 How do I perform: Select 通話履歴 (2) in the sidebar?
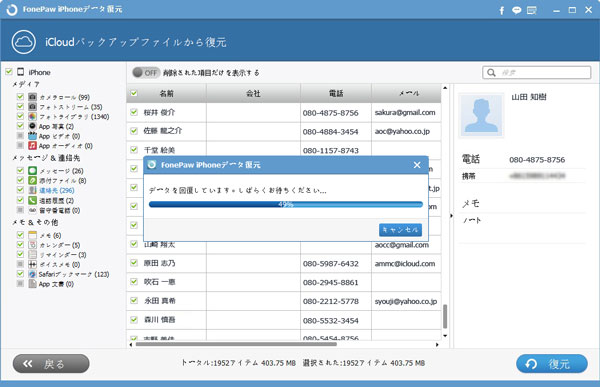(x=56, y=201)
